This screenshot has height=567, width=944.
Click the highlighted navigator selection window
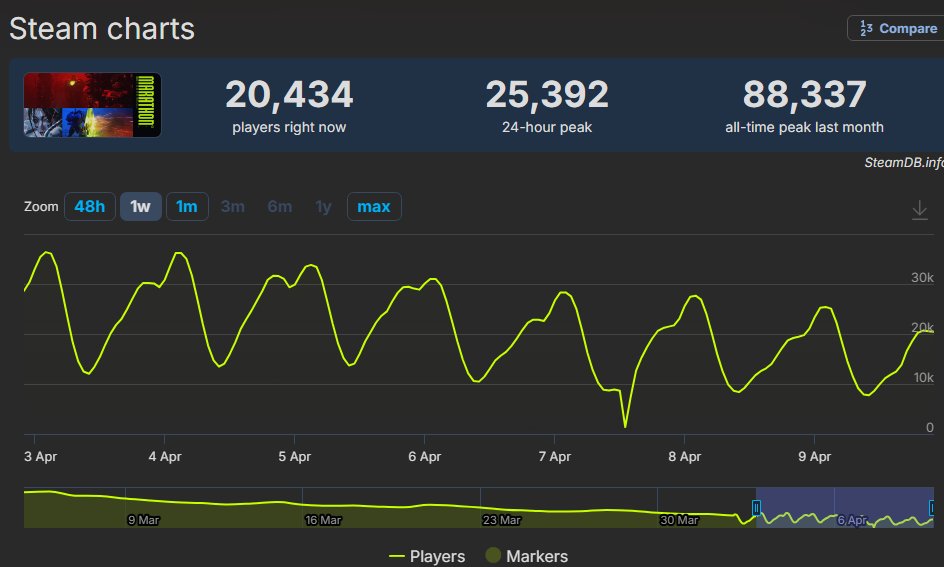pos(844,507)
